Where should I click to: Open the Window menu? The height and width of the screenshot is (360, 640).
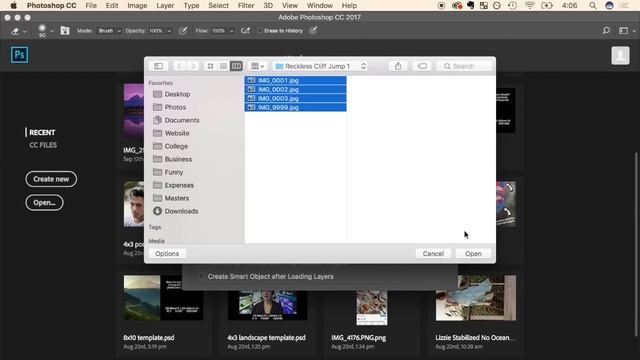320,6
